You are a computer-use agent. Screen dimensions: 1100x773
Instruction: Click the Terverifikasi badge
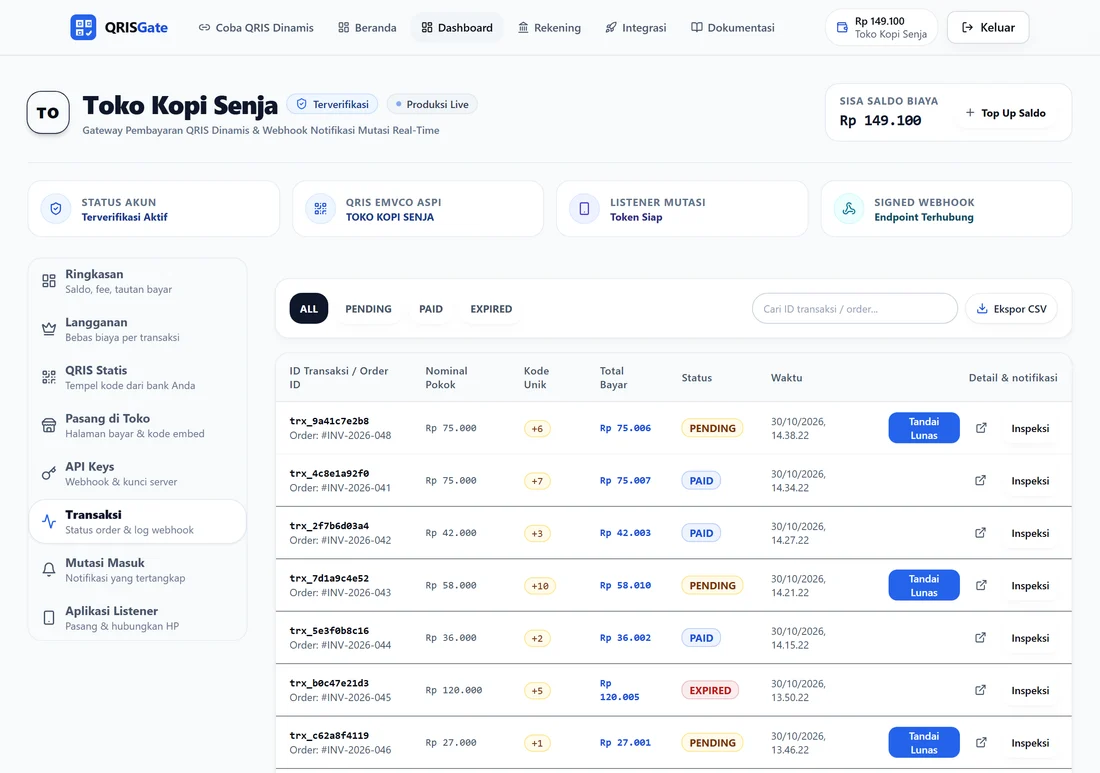[333, 104]
